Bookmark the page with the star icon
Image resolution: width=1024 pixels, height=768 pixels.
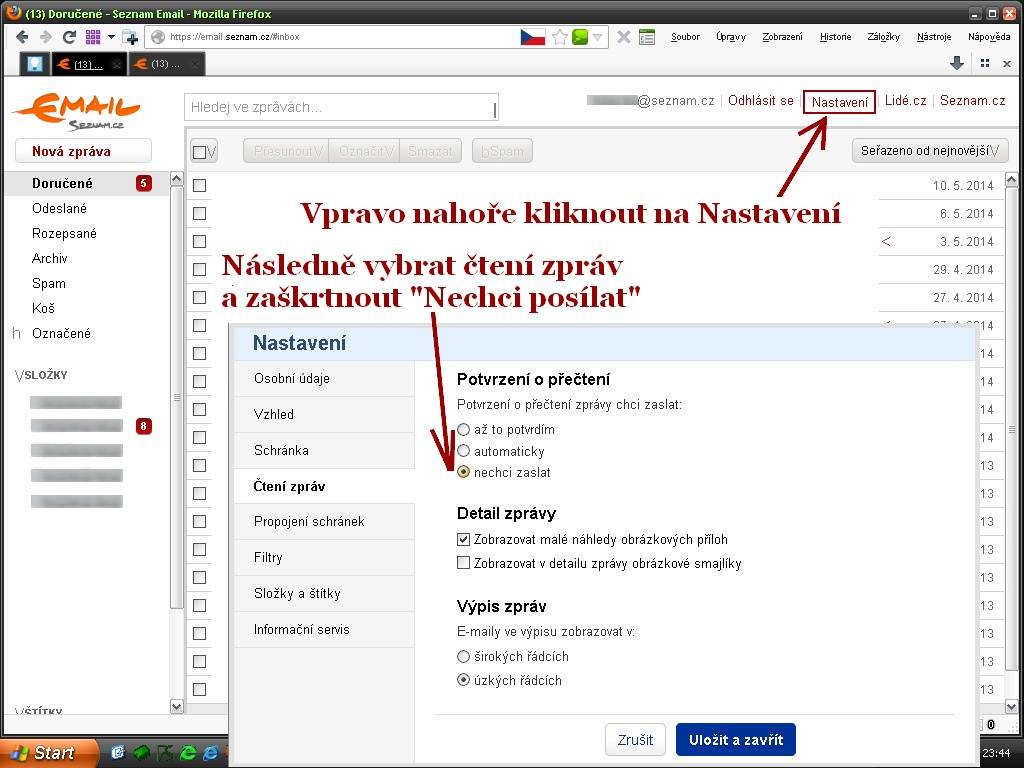(x=560, y=37)
